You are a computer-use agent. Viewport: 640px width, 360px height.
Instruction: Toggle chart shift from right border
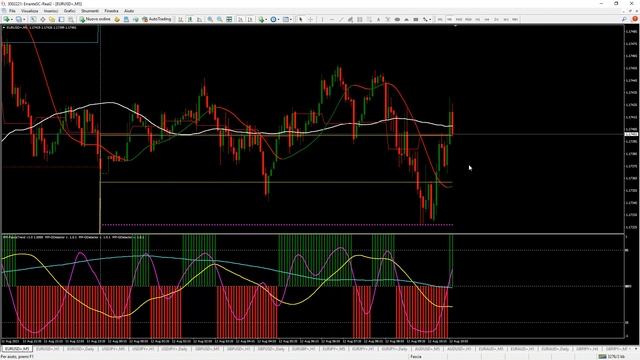250,19
